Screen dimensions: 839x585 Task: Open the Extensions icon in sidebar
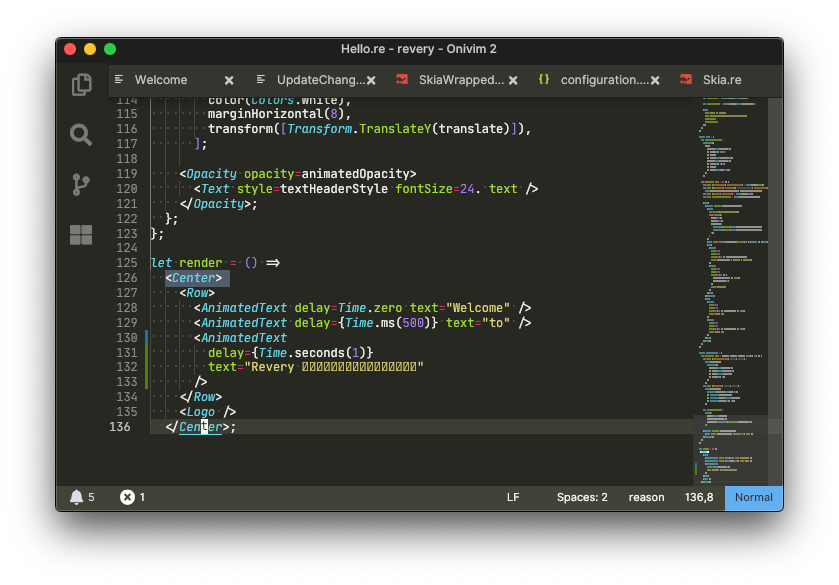pyautogui.click(x=81, y=235)
